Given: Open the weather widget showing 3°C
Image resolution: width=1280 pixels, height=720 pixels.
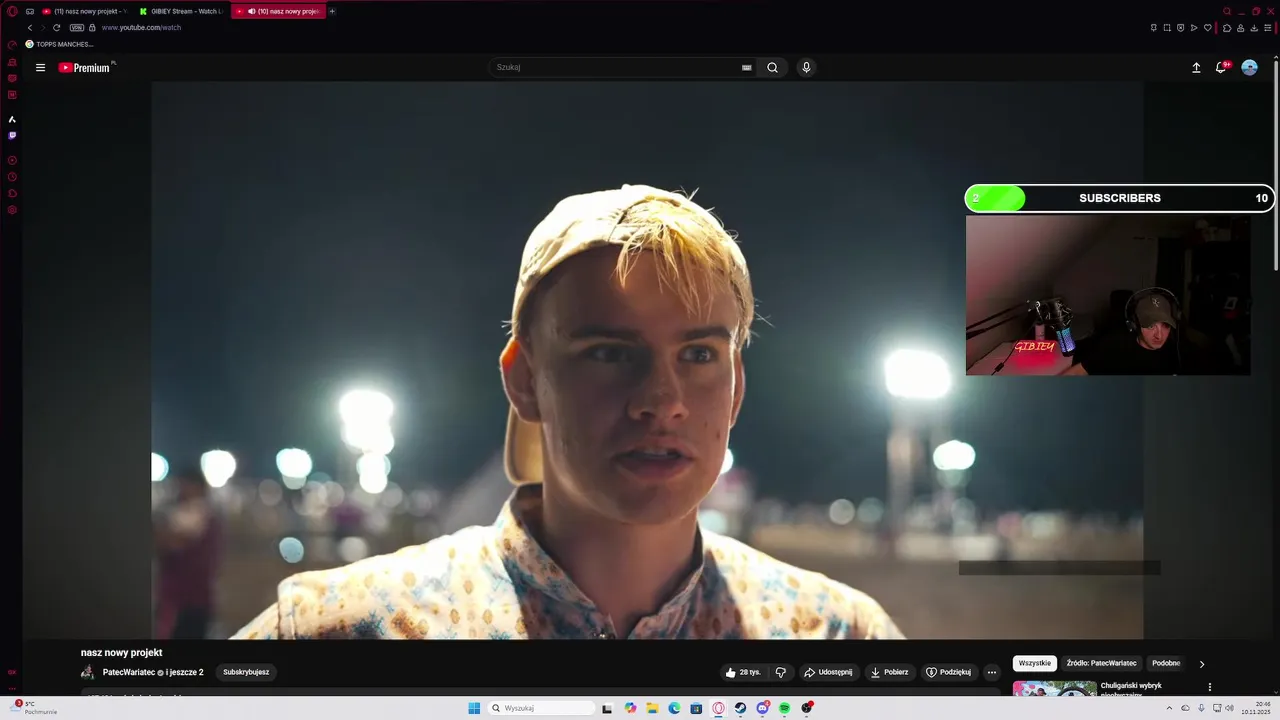Looking at the screenshot, I should pyautogui.click(x=34, y=708).
